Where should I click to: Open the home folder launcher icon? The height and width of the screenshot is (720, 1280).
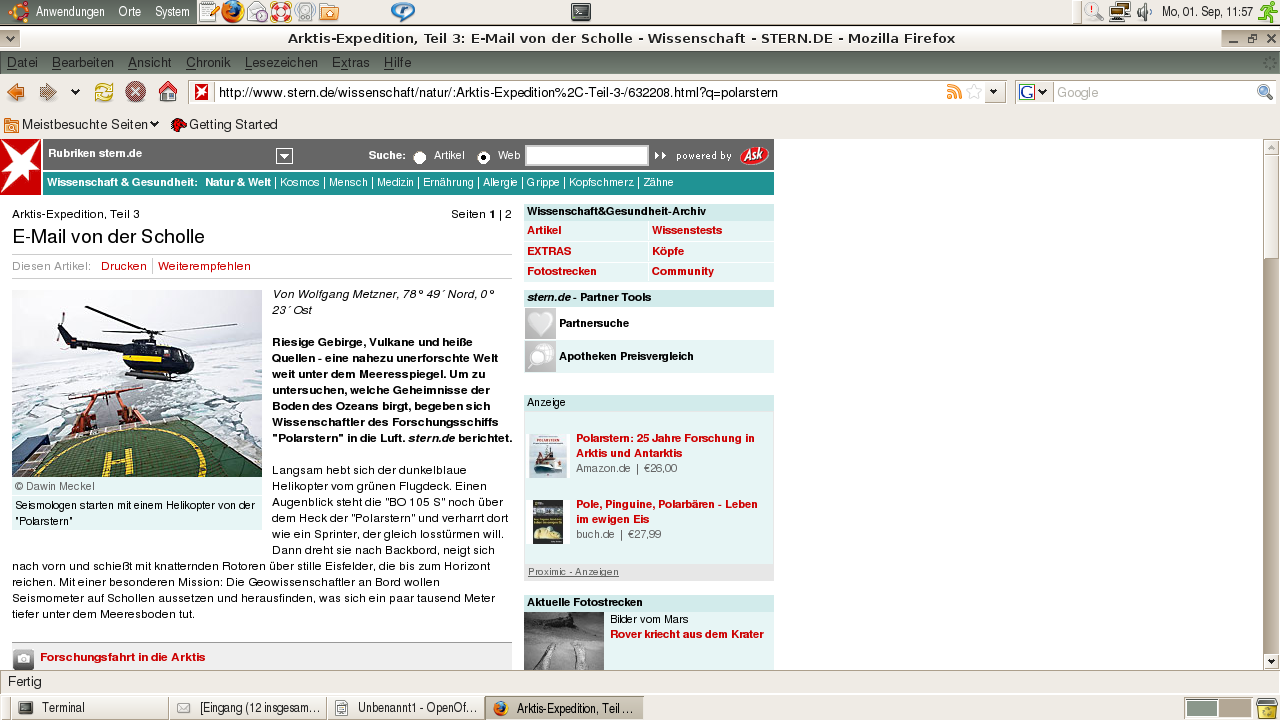[329, 12]
